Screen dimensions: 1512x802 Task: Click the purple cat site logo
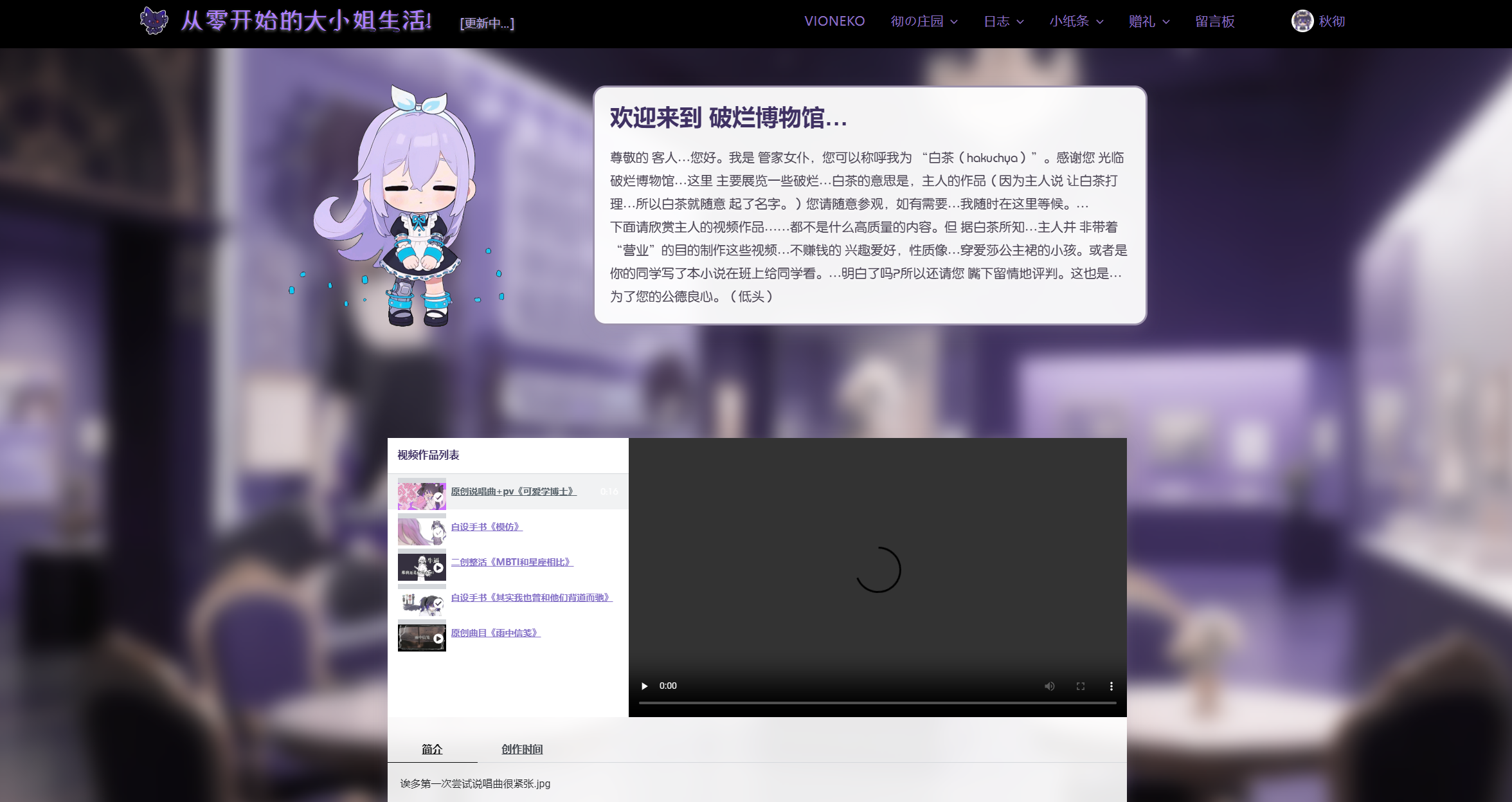pos(154,21)
